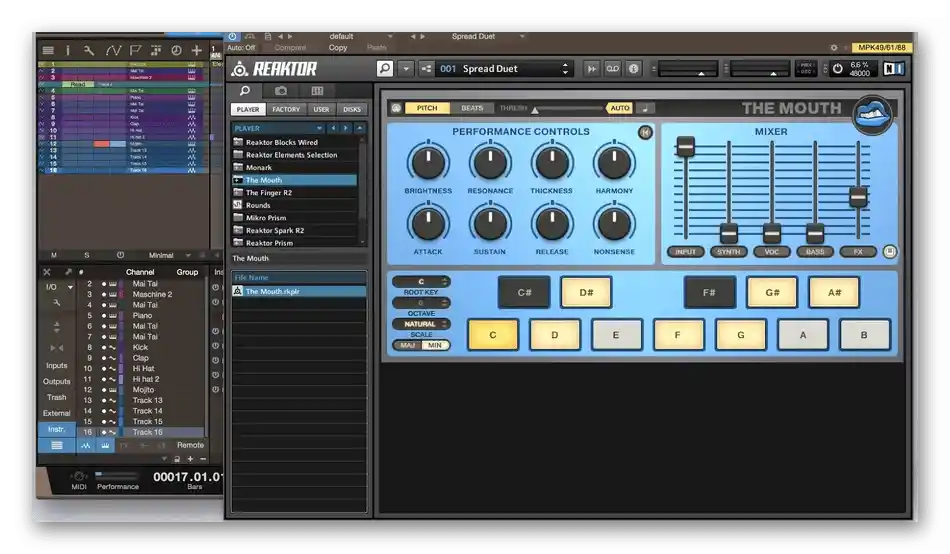The height and width of the screenshot is (554, 950).
Task: Toggle the A# note key
Action: click(x=834, y=292)
